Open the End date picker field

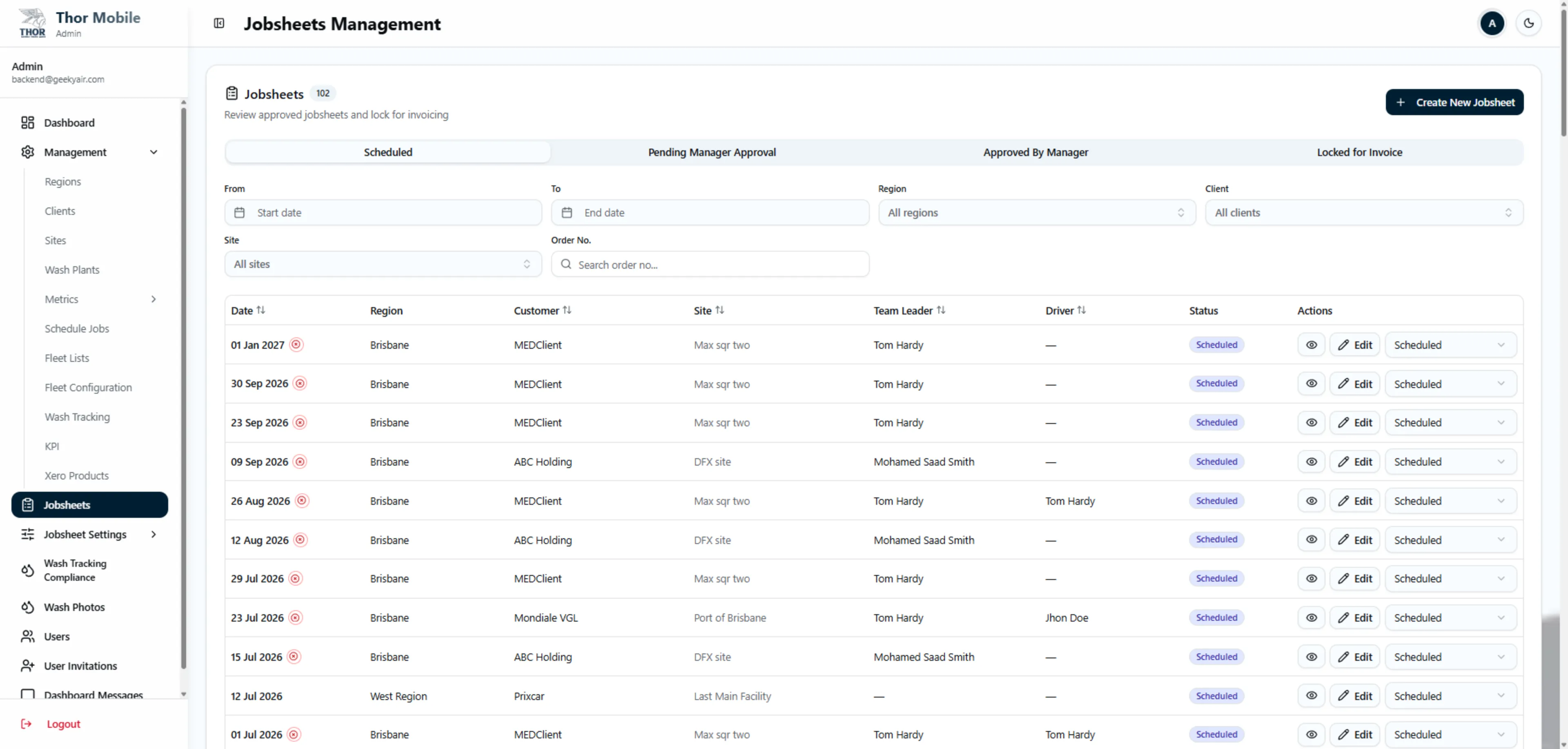710,212
